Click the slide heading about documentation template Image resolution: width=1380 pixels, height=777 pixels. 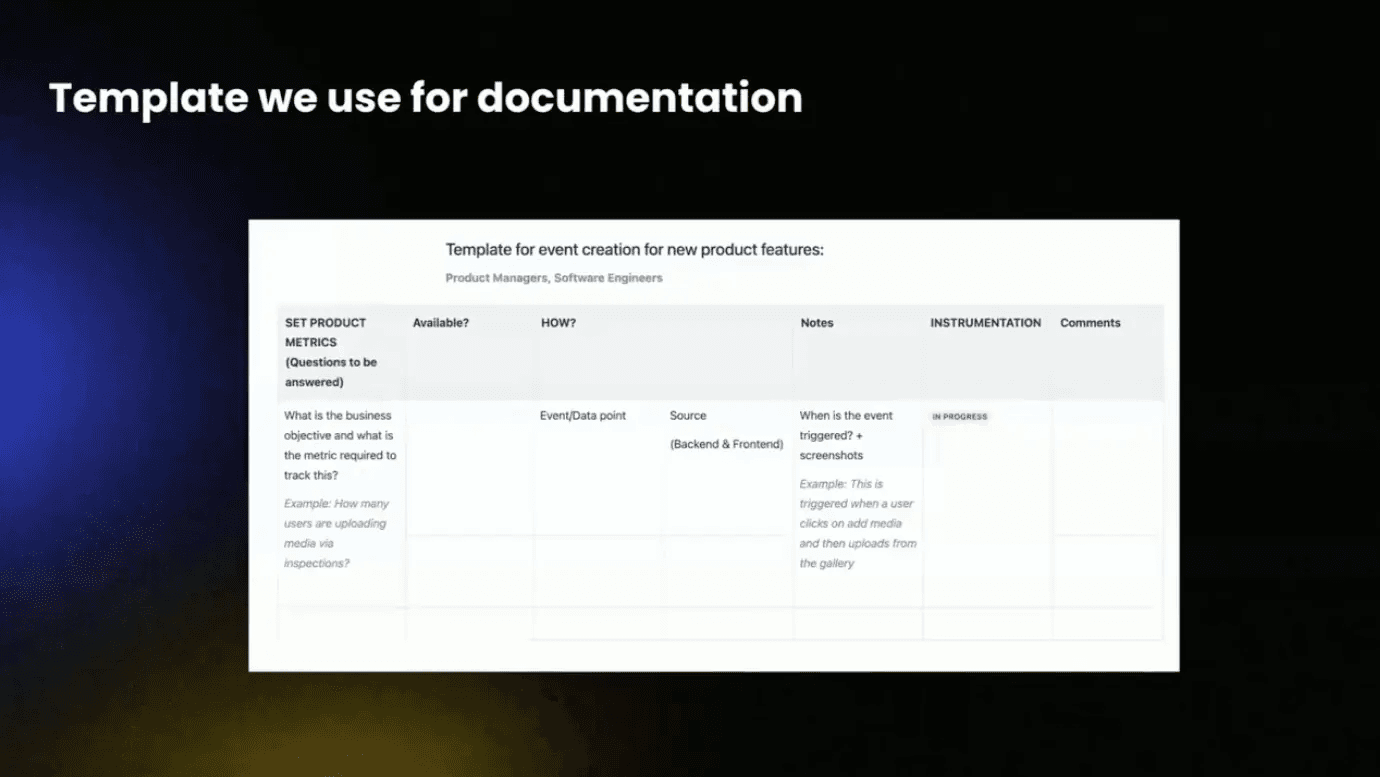tap(425, 97)
